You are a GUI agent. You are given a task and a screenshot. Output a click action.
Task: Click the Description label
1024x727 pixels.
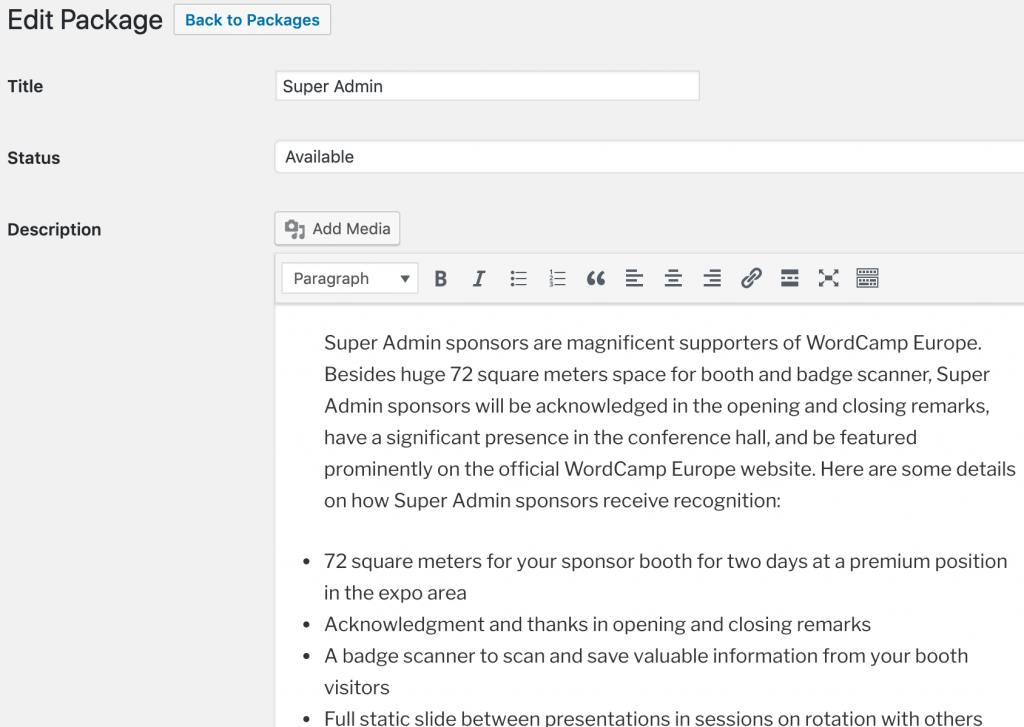[54, 229]
